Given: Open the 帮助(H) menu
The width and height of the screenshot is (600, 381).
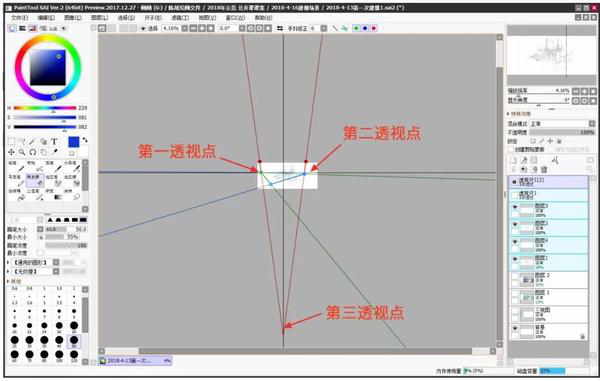Looking at the screenshot, I should click(263, 18).
